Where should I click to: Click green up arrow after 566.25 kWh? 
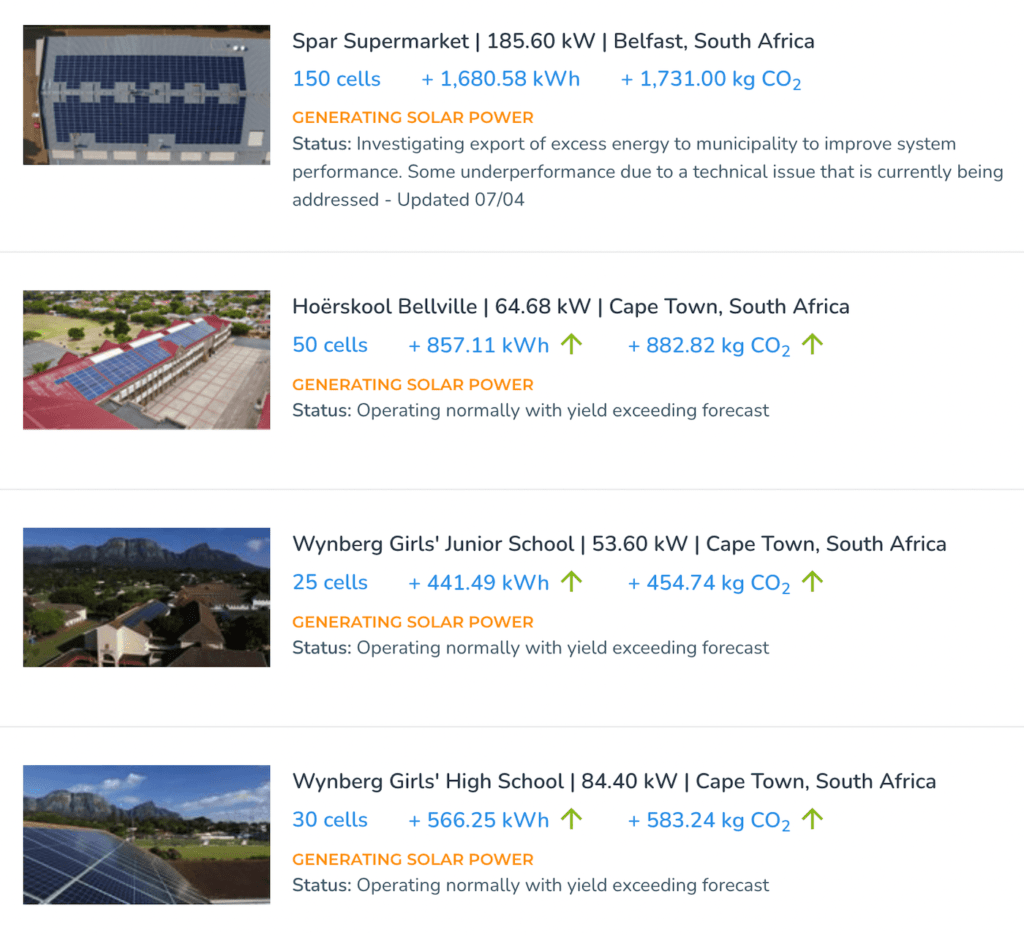[571, 819]
